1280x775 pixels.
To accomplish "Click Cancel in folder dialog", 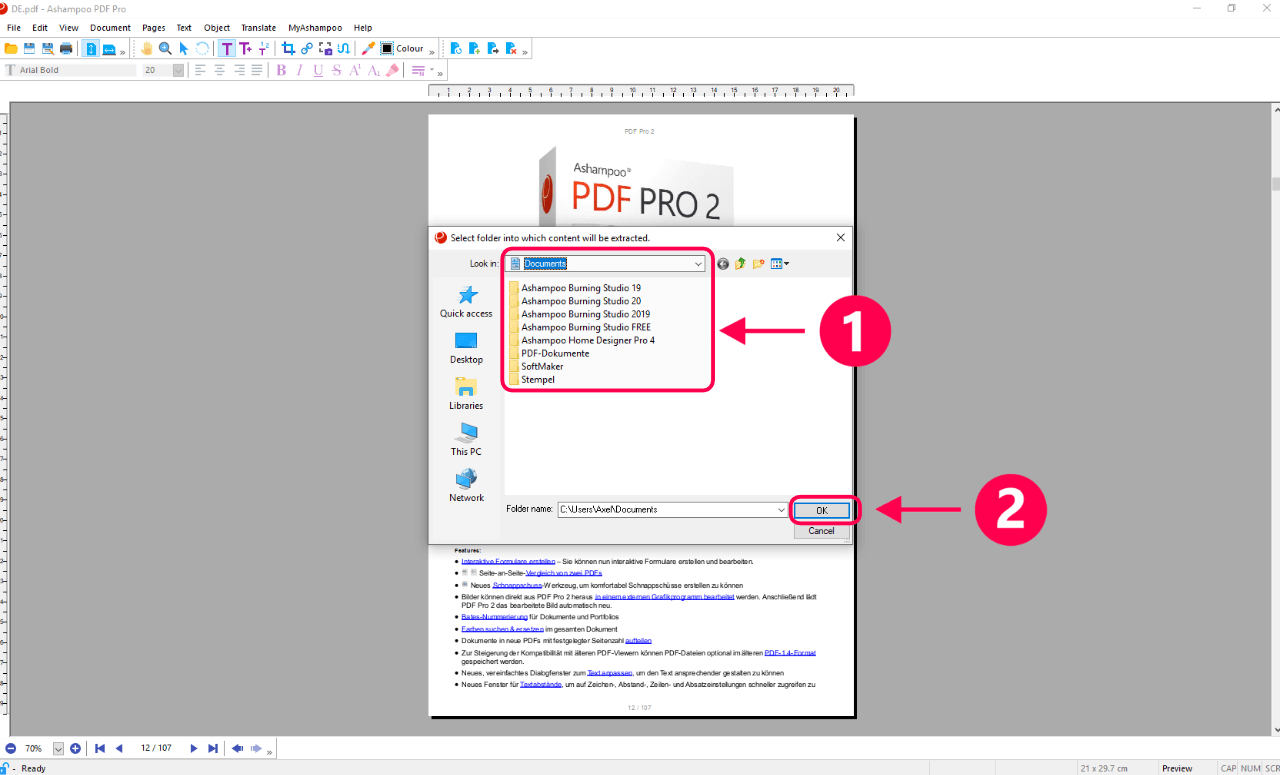I will (x=822, y=531).
